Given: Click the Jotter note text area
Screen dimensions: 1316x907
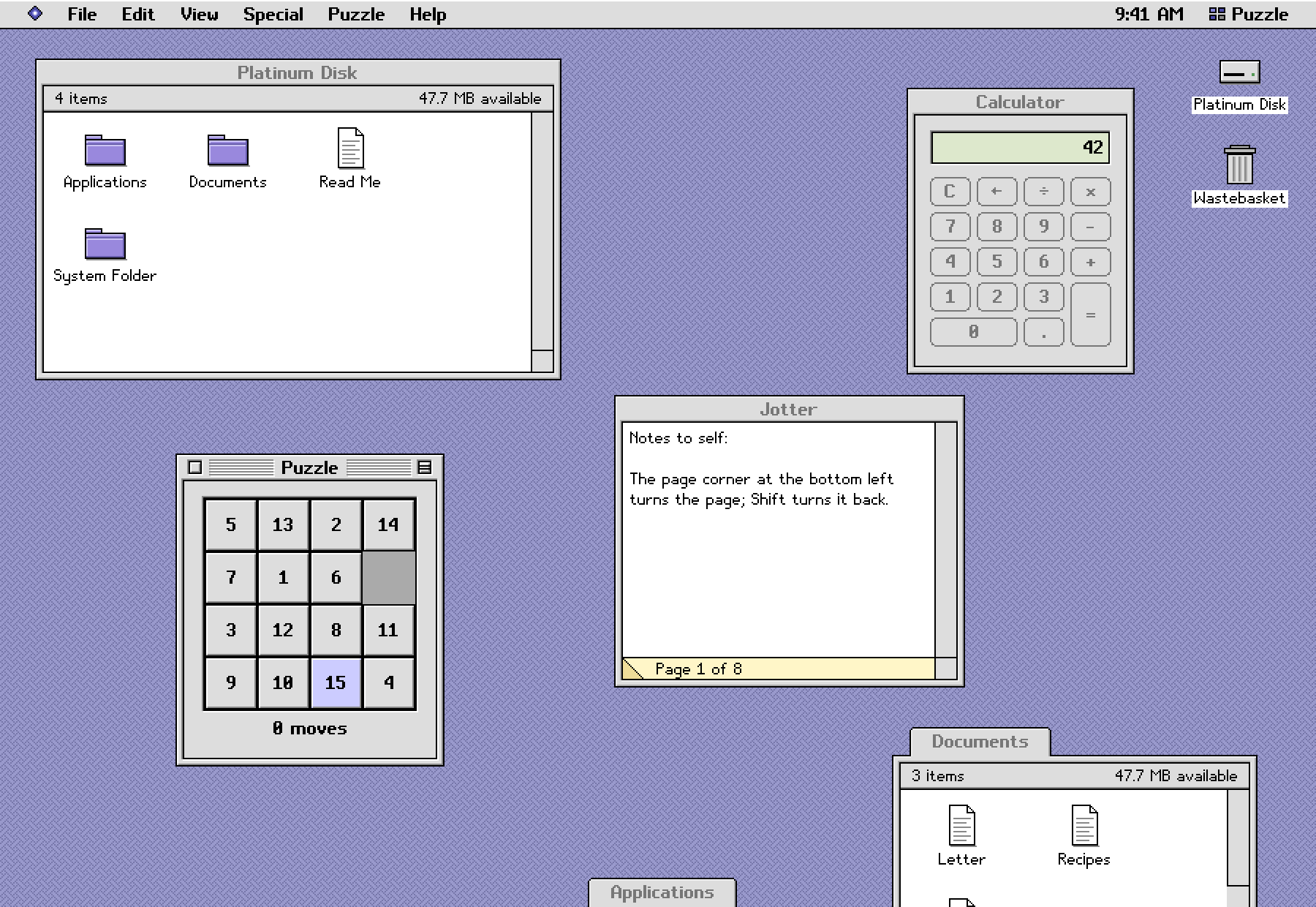Looking at the screenshot, I should (x=779, y=540).
